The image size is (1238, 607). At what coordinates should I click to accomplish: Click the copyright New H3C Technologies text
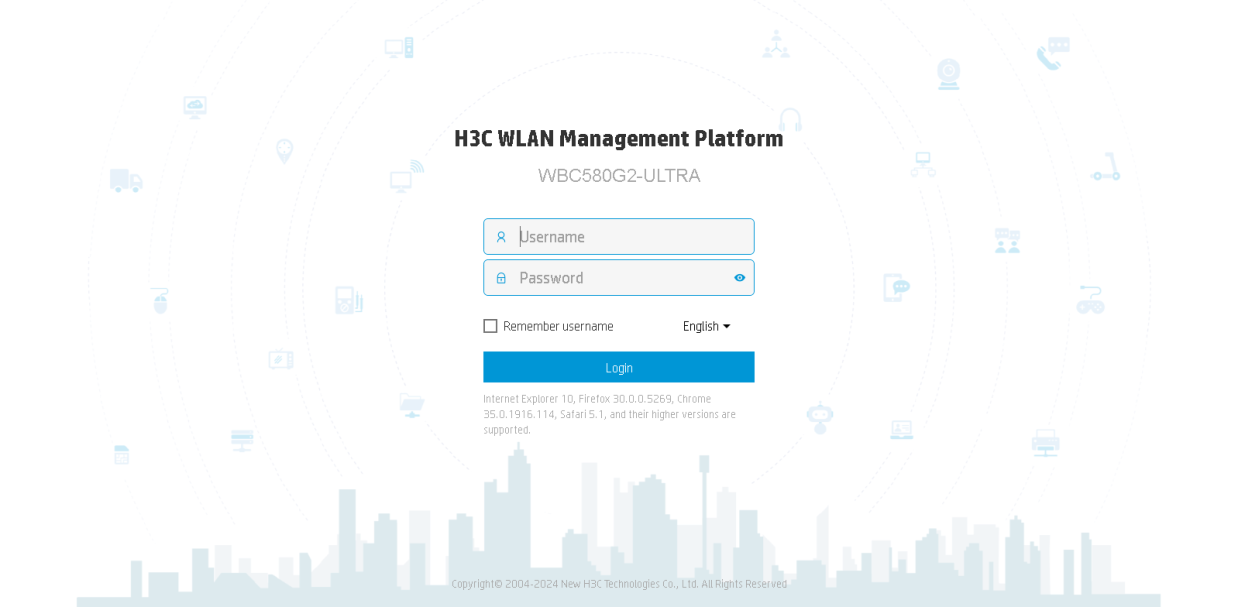click(620, 584)
